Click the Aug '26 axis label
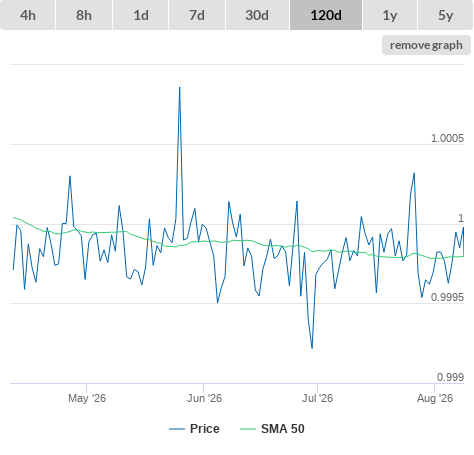474x455 pixels. tap(435, 398)
